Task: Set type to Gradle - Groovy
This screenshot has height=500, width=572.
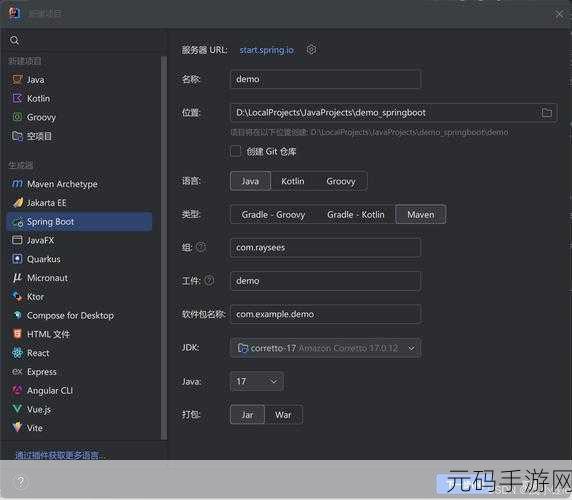Action: [273, 214]
